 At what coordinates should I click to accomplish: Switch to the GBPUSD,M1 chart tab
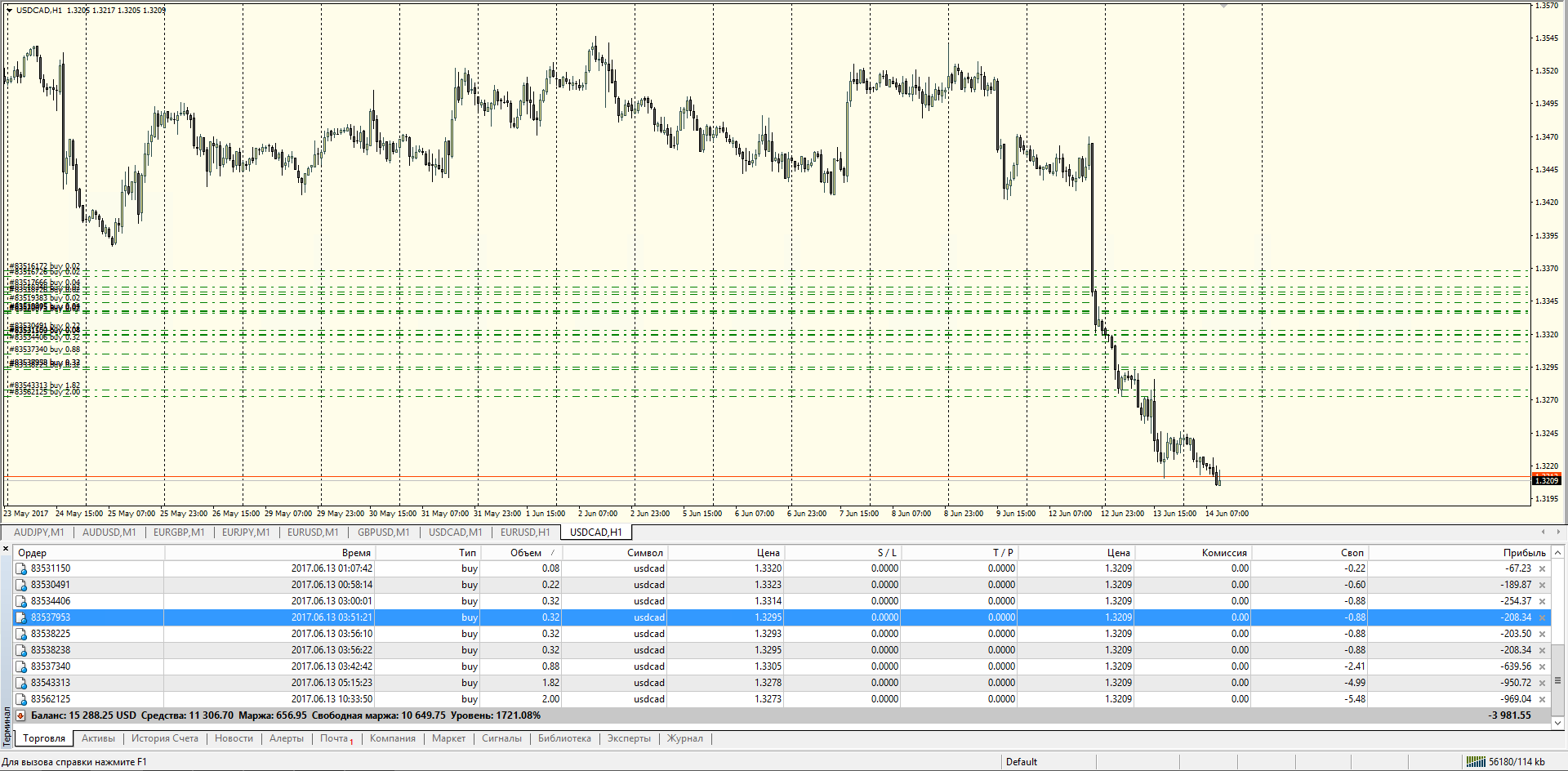point(384,533)
